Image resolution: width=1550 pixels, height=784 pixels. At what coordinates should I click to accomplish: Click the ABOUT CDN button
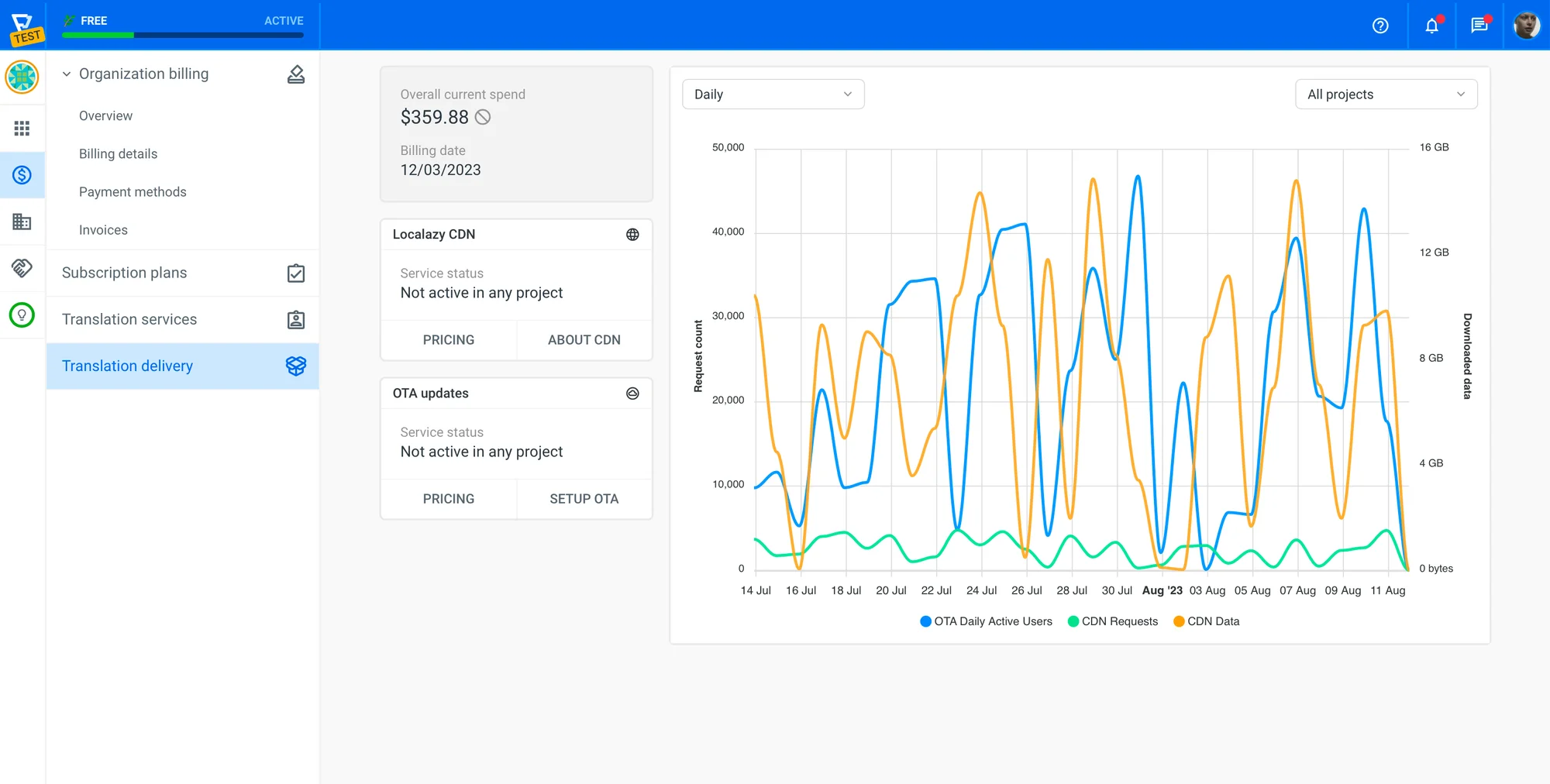coord(584,340)
